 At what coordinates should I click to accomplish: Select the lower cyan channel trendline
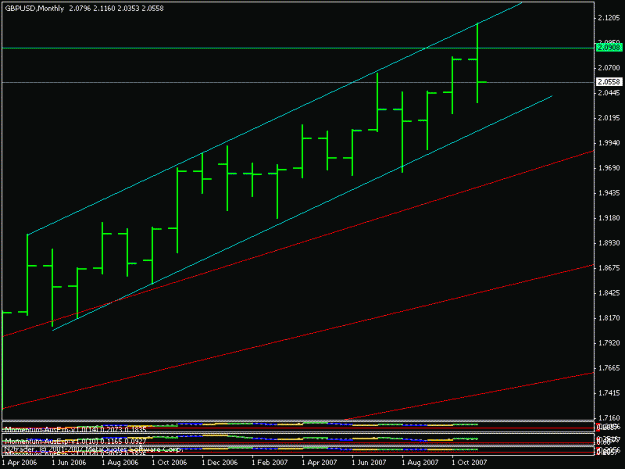303,213
